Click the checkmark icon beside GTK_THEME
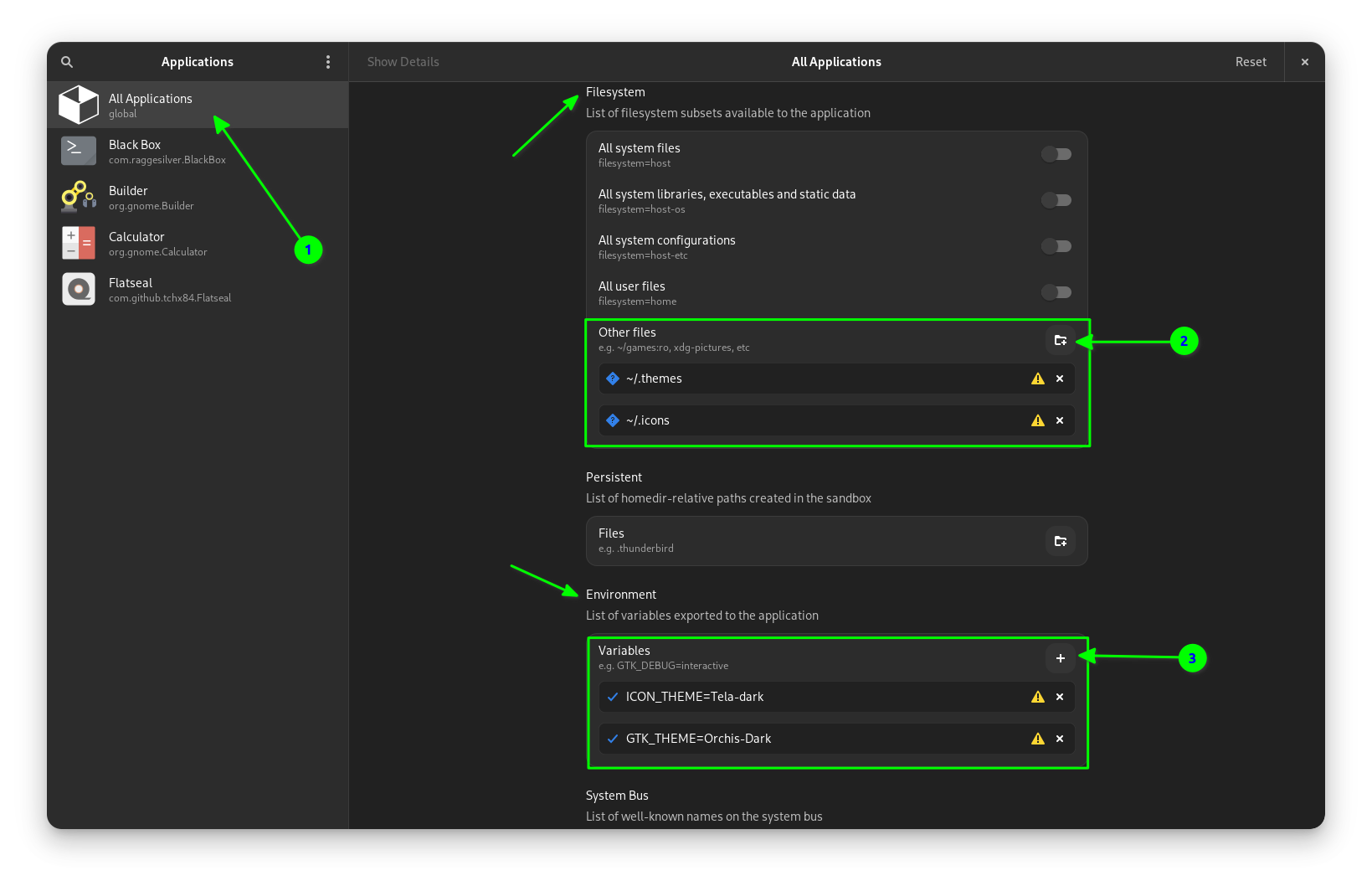 pos(613,739)
